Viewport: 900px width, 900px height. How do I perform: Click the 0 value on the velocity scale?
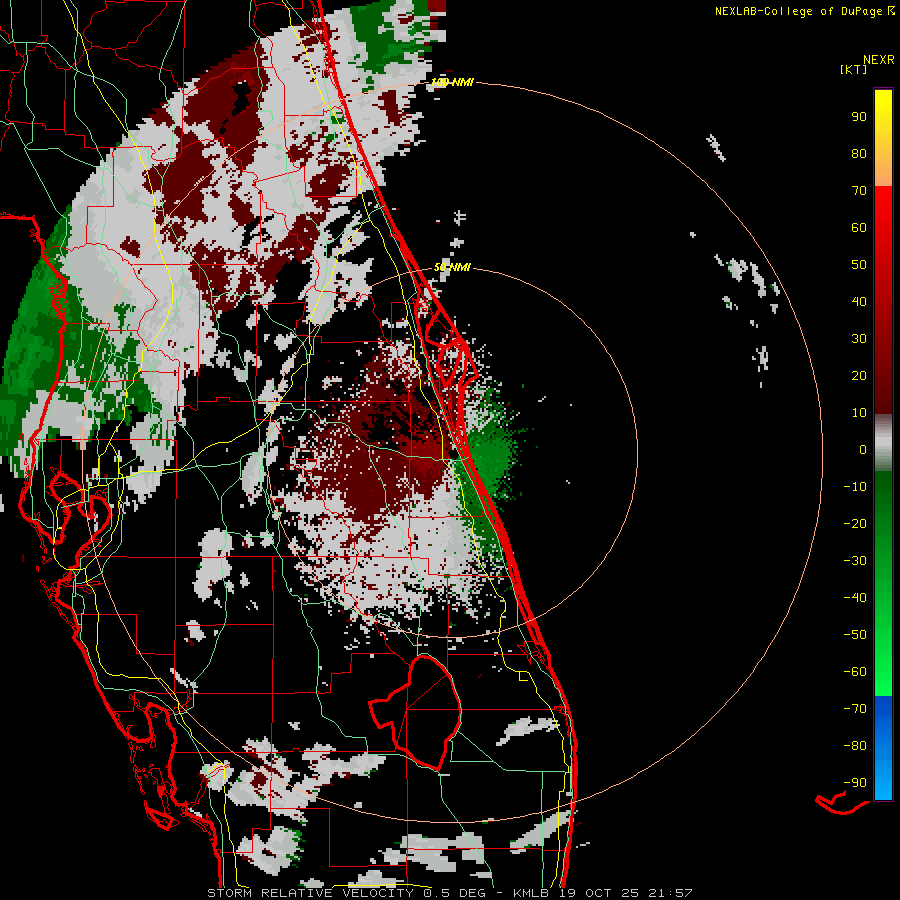(x=863, y=450)
